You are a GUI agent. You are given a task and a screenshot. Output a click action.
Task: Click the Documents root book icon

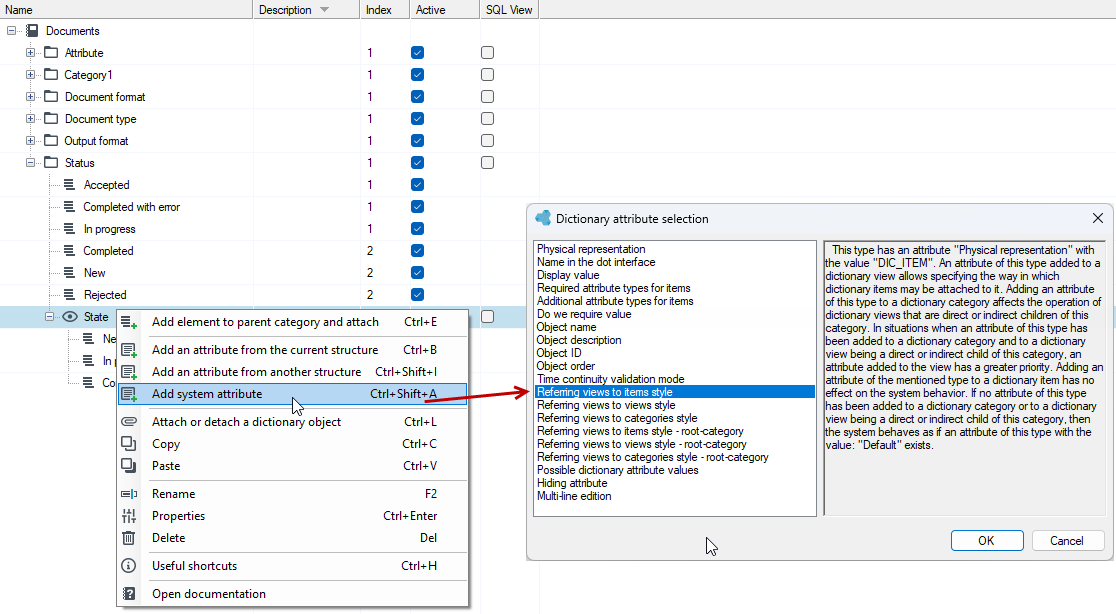click(32, 31)
